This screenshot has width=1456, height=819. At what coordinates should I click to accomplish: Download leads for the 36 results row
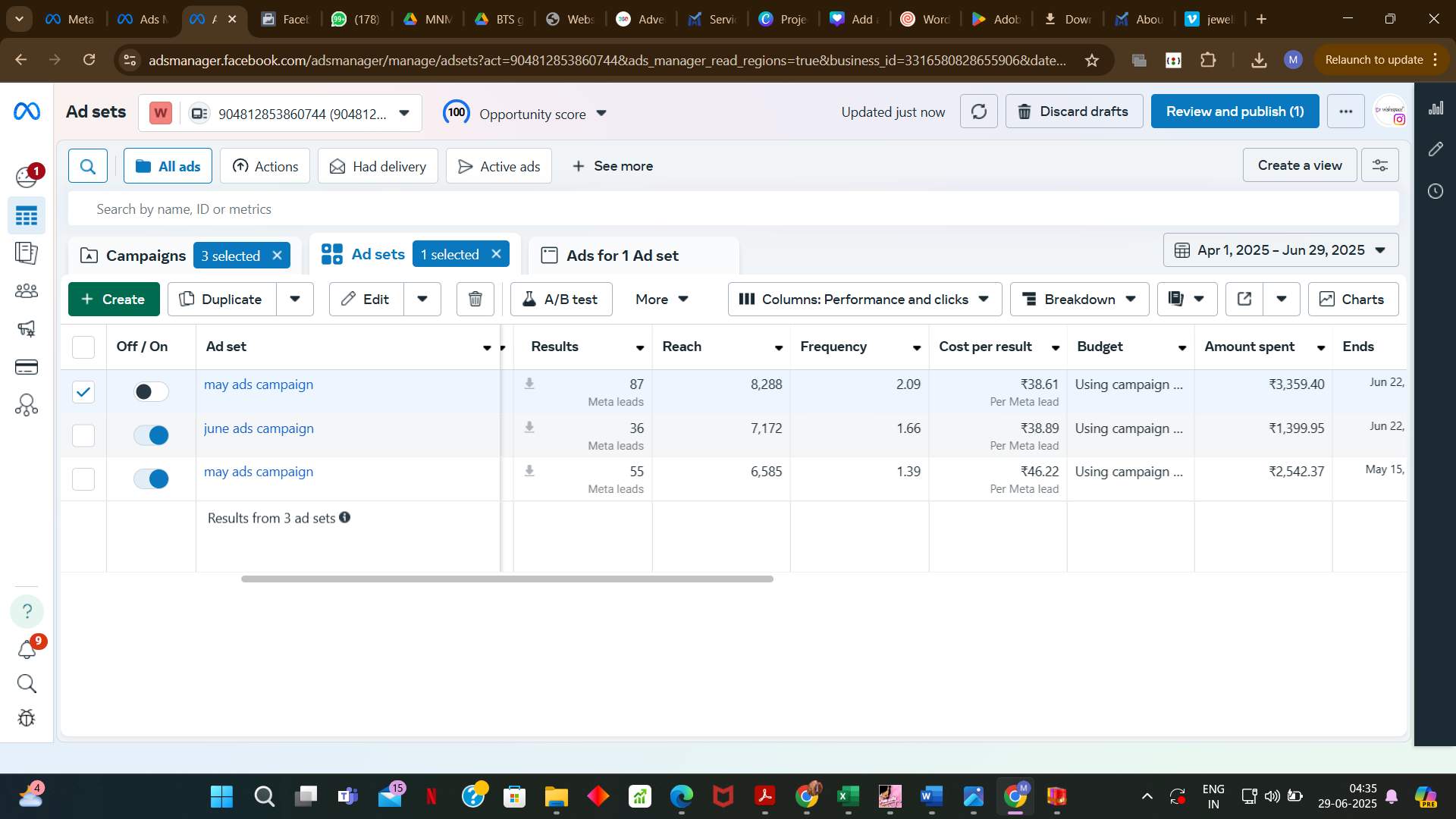click(x=529, y=428)
